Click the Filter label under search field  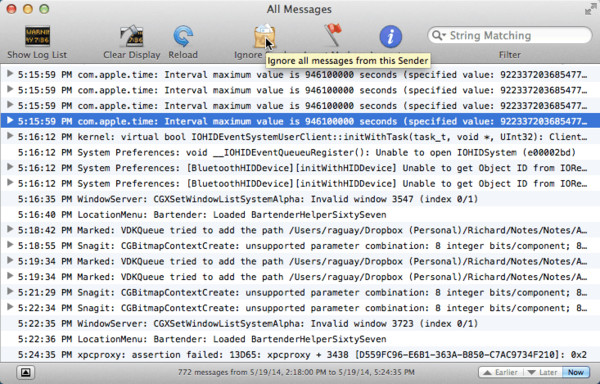pyautogui.click(x=509, y=55)
